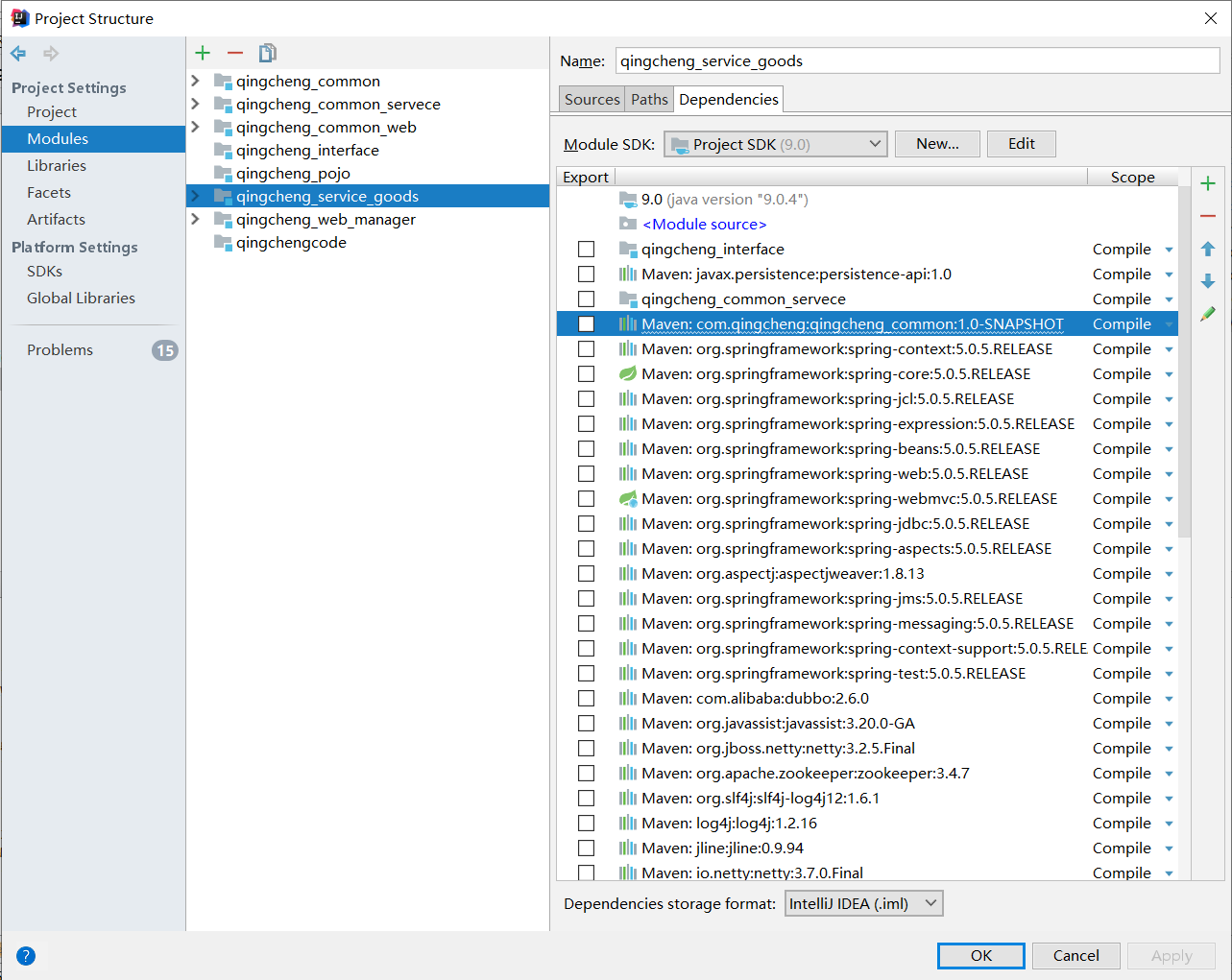Expand the qingcheng_web_manager module

[x=195, y=220]
